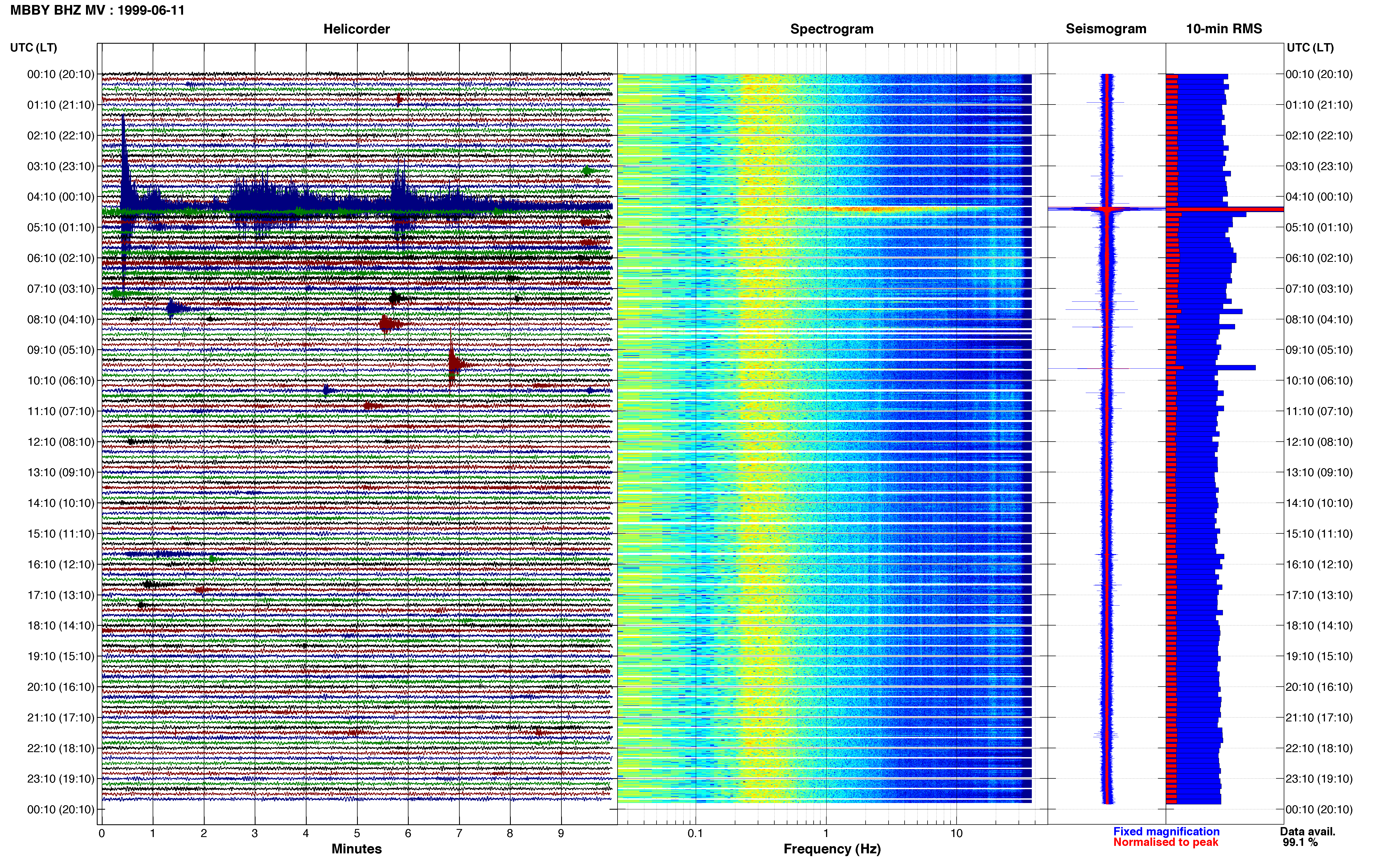Click the 'Seismogram' panel heading
Viewport: 1388px width, 868px height.
1106,29
